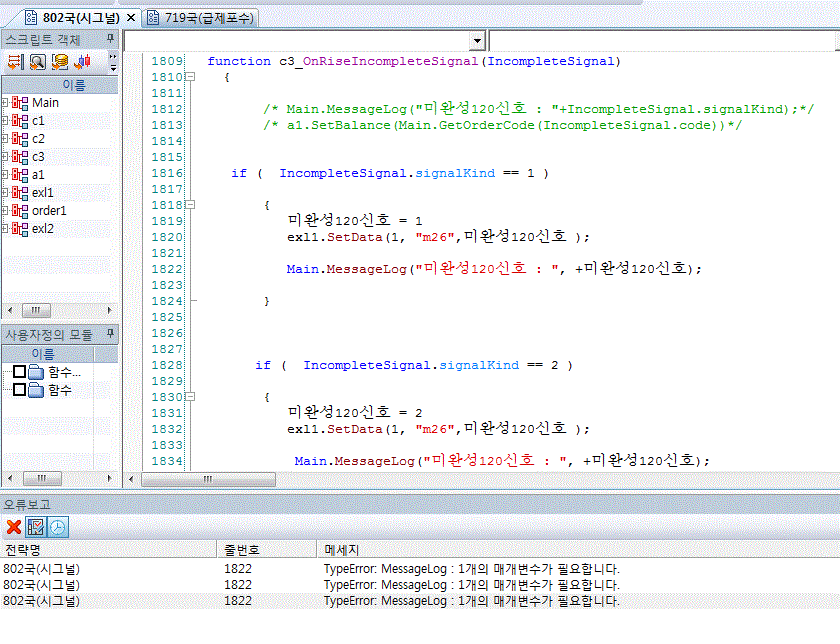840x644 pixels.
Task: Select the c3 object in the tree
Action: coord(38,157)
